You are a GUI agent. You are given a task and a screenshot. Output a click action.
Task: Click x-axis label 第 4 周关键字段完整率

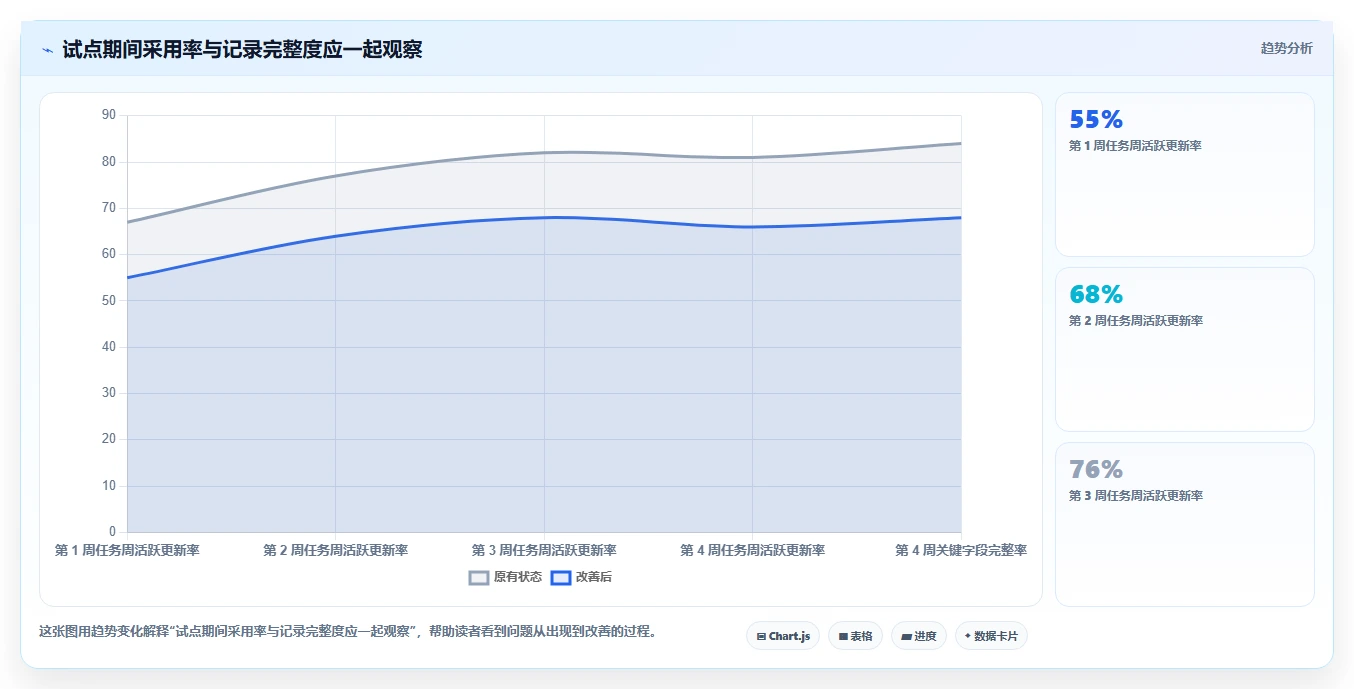pyautogui.click(x=961, y=550)
